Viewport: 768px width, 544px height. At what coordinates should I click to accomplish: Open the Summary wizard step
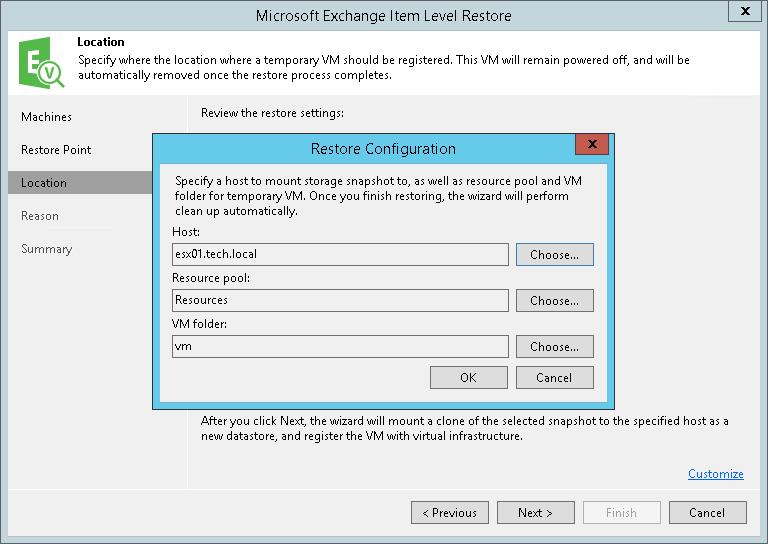click(x=47, y=249)
